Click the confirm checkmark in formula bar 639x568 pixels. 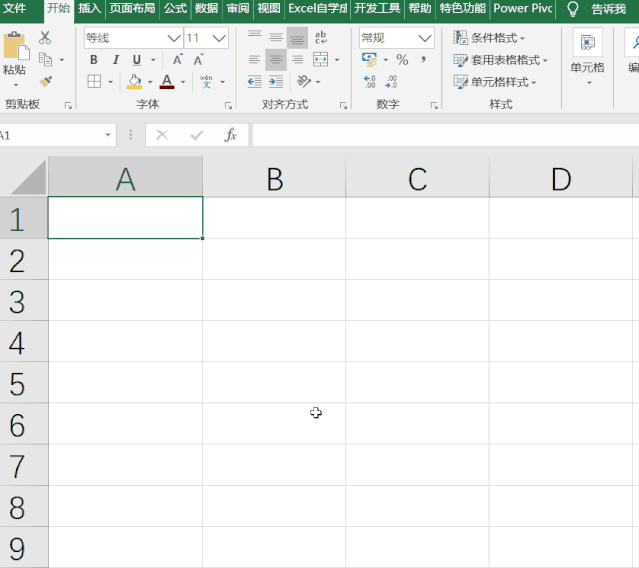[197, 135]
